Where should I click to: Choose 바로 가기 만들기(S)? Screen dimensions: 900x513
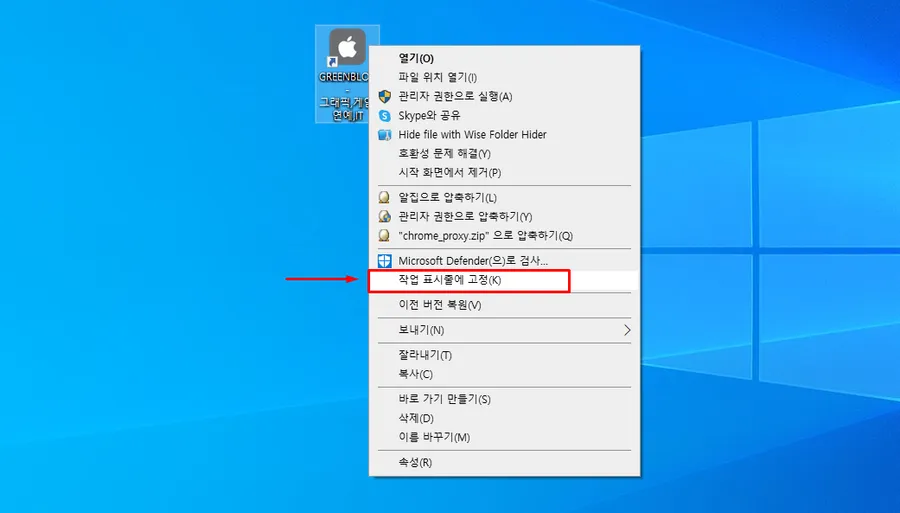[504, 399]
